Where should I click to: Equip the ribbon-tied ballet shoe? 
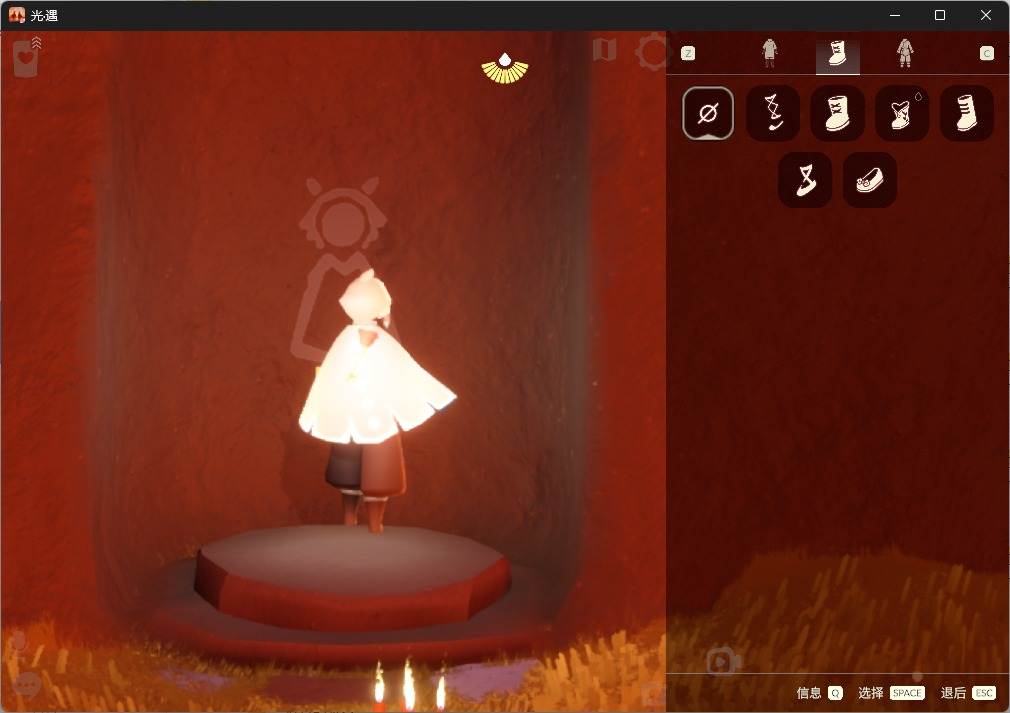tap(805, 180)
